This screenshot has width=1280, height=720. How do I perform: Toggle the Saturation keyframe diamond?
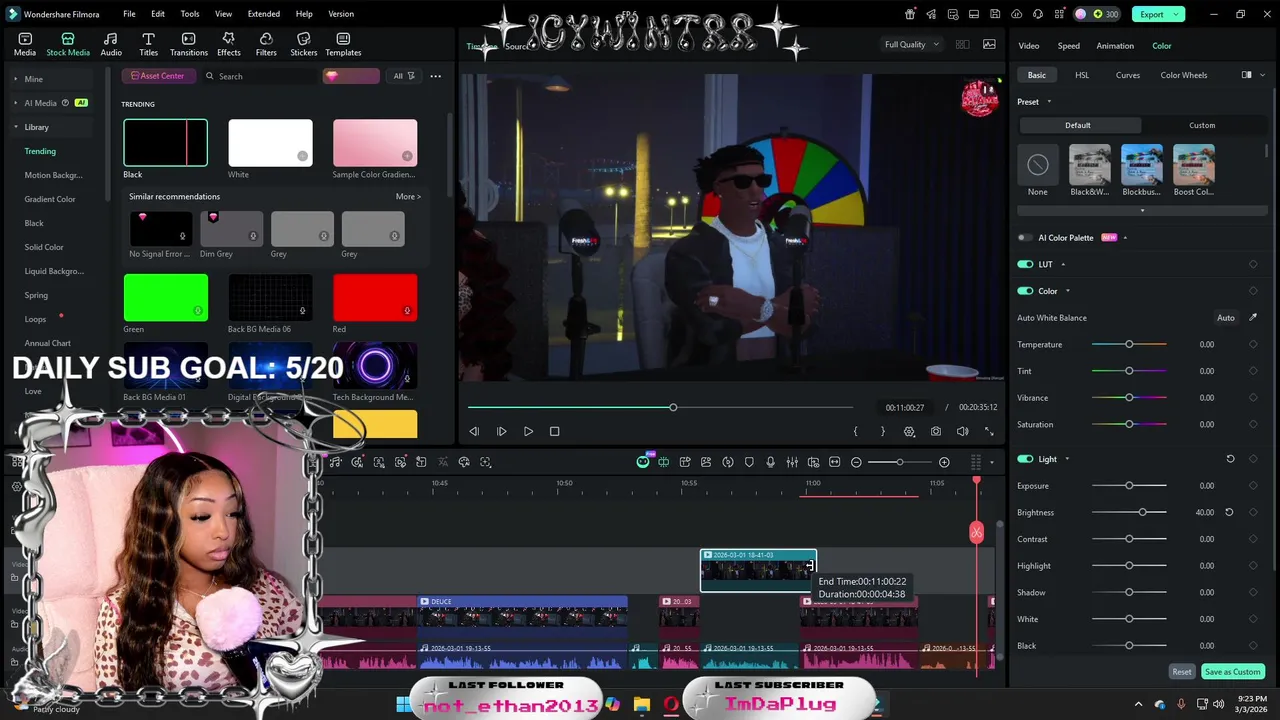(x=1253, y=424)
